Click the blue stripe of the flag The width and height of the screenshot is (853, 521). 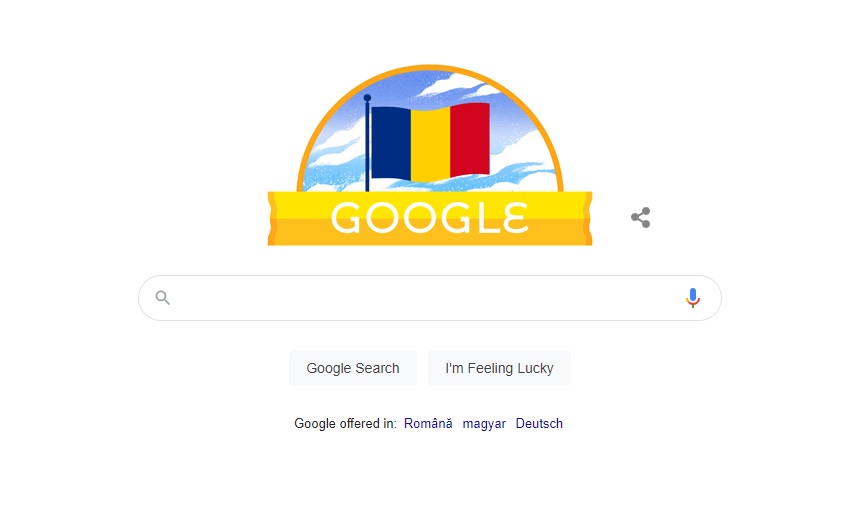point(391,142)
